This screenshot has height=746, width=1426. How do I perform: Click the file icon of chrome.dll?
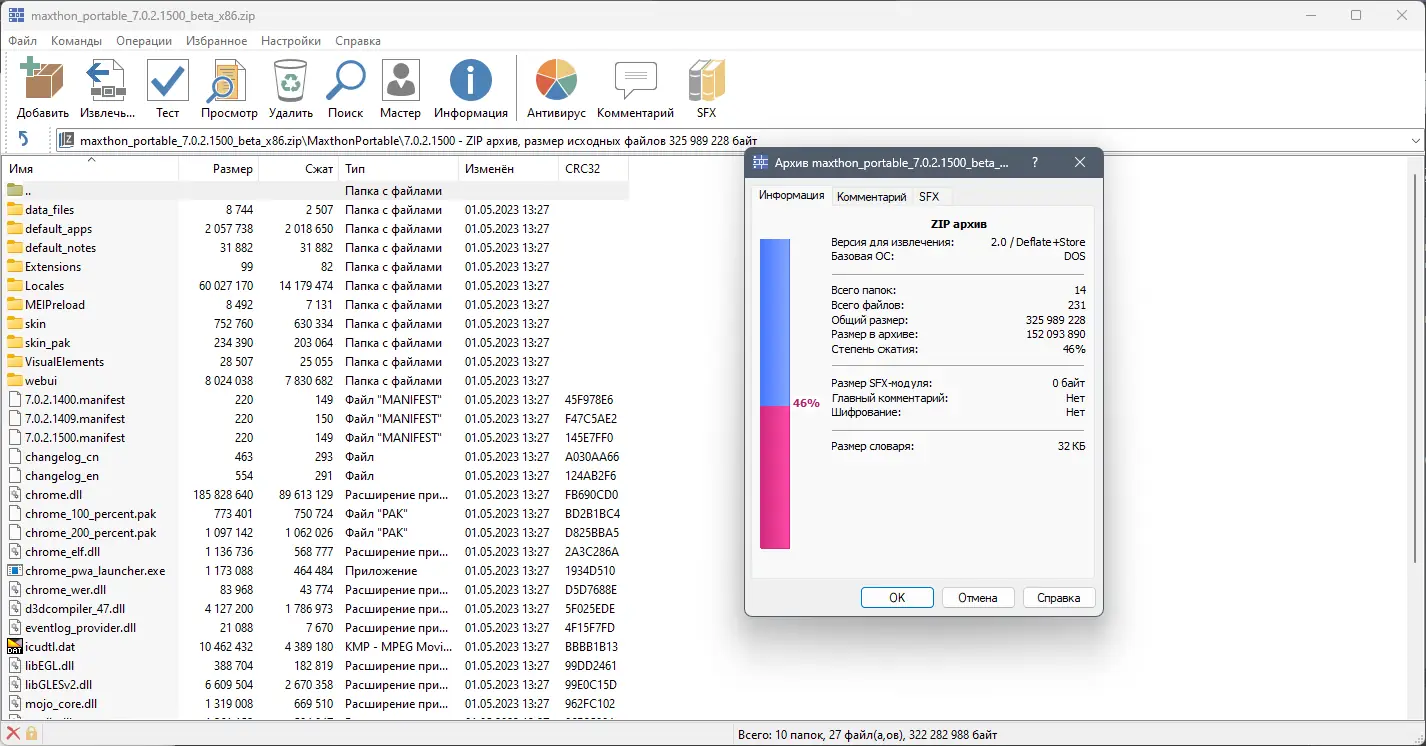pos(15,495)
